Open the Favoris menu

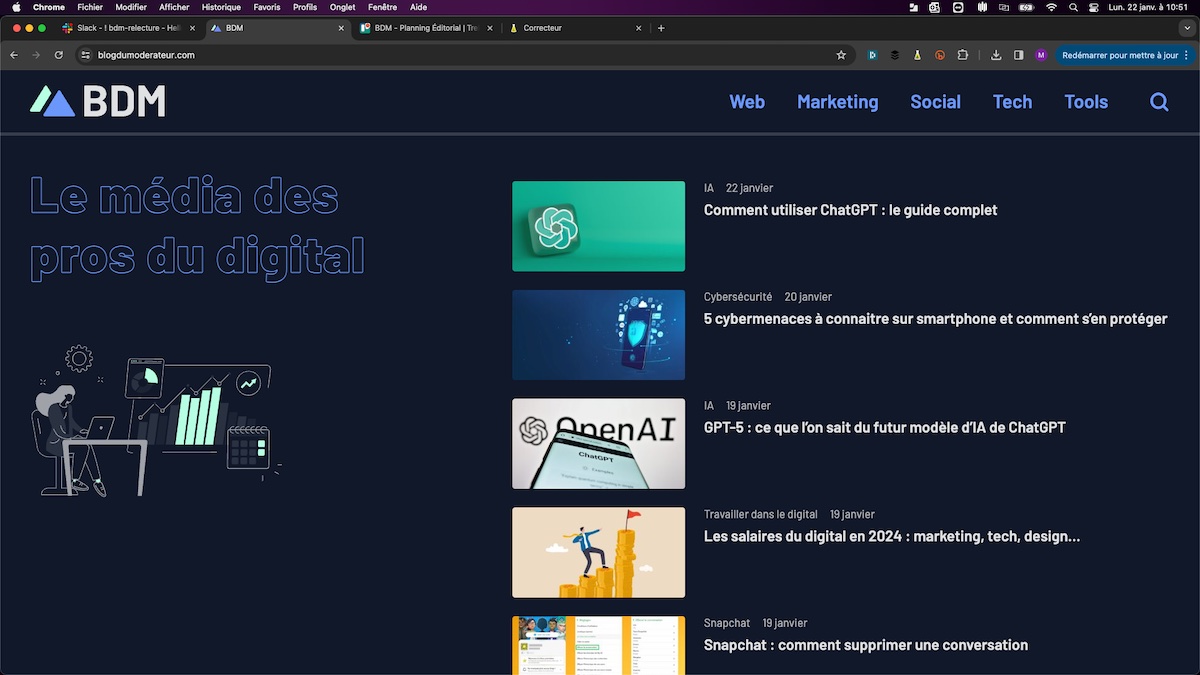[x=267, y=7]
